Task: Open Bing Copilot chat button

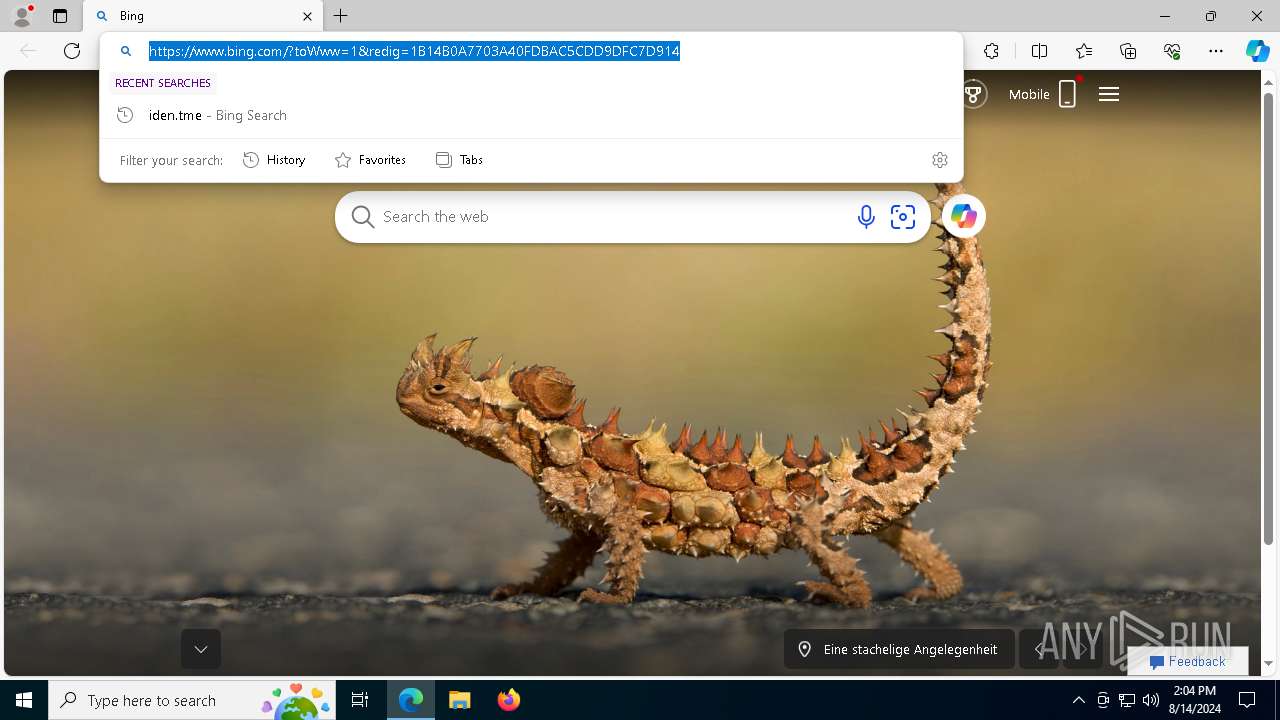Action: click(964, 216)
